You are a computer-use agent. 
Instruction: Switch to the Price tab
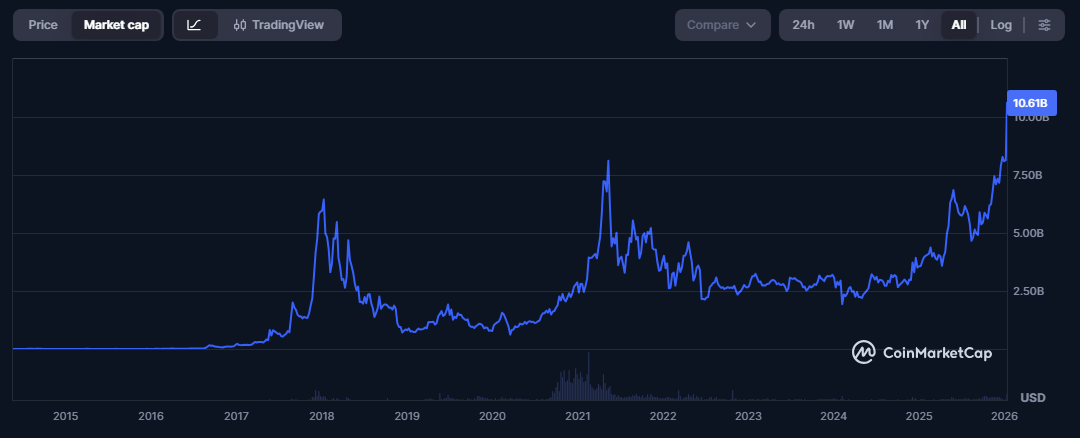[x=43, y=25]
